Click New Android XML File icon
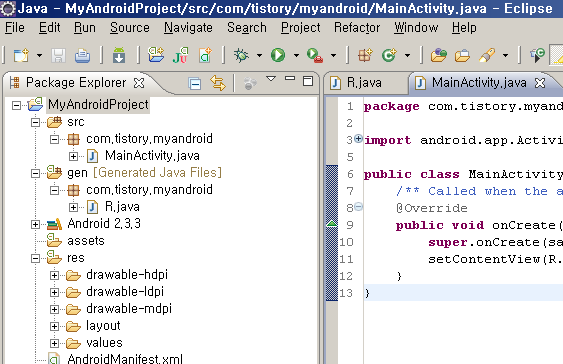 205,55
